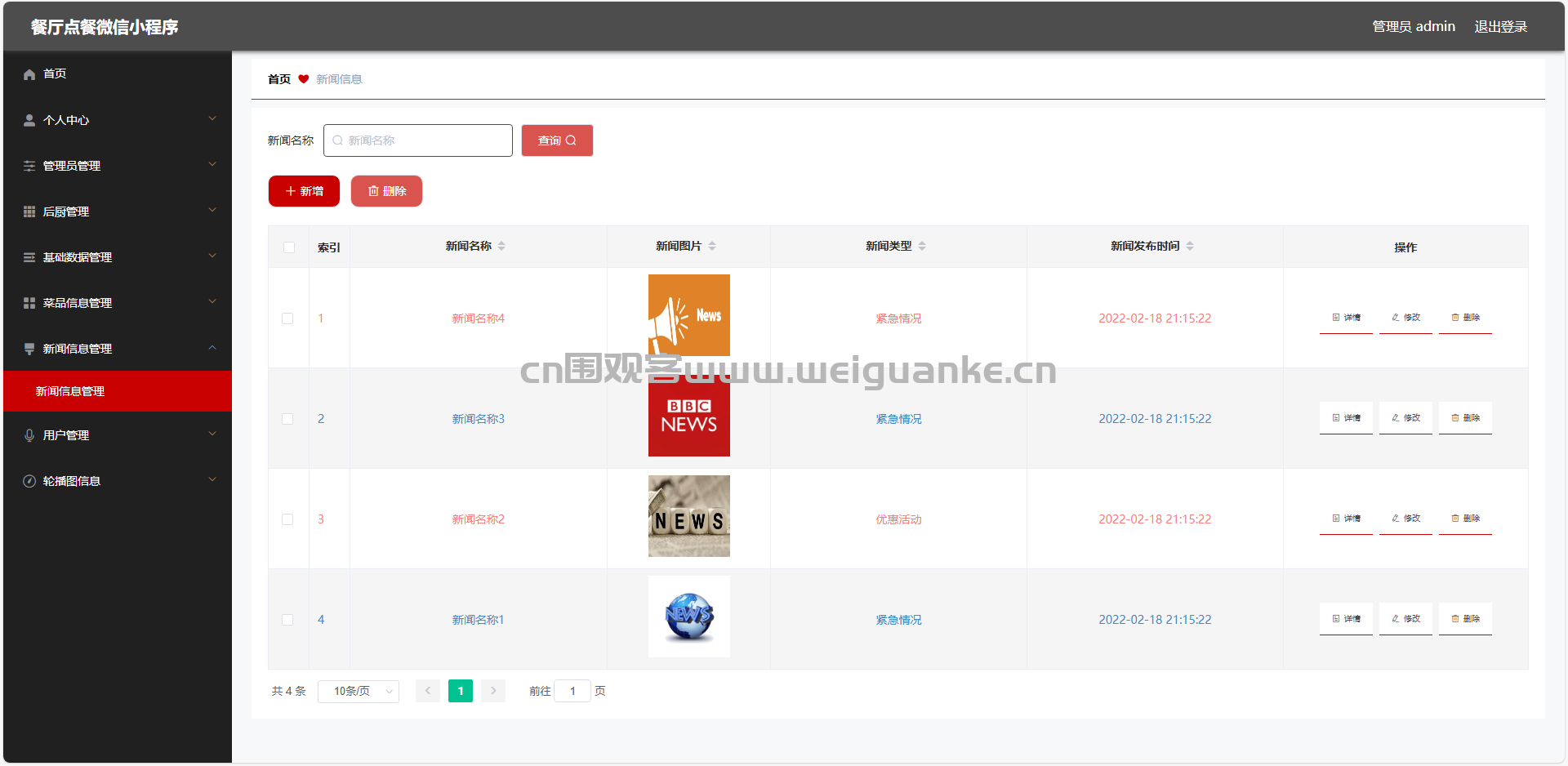Click 详情 for 新闻名称3
1568x766 pixels.
tap(1346, 418)
